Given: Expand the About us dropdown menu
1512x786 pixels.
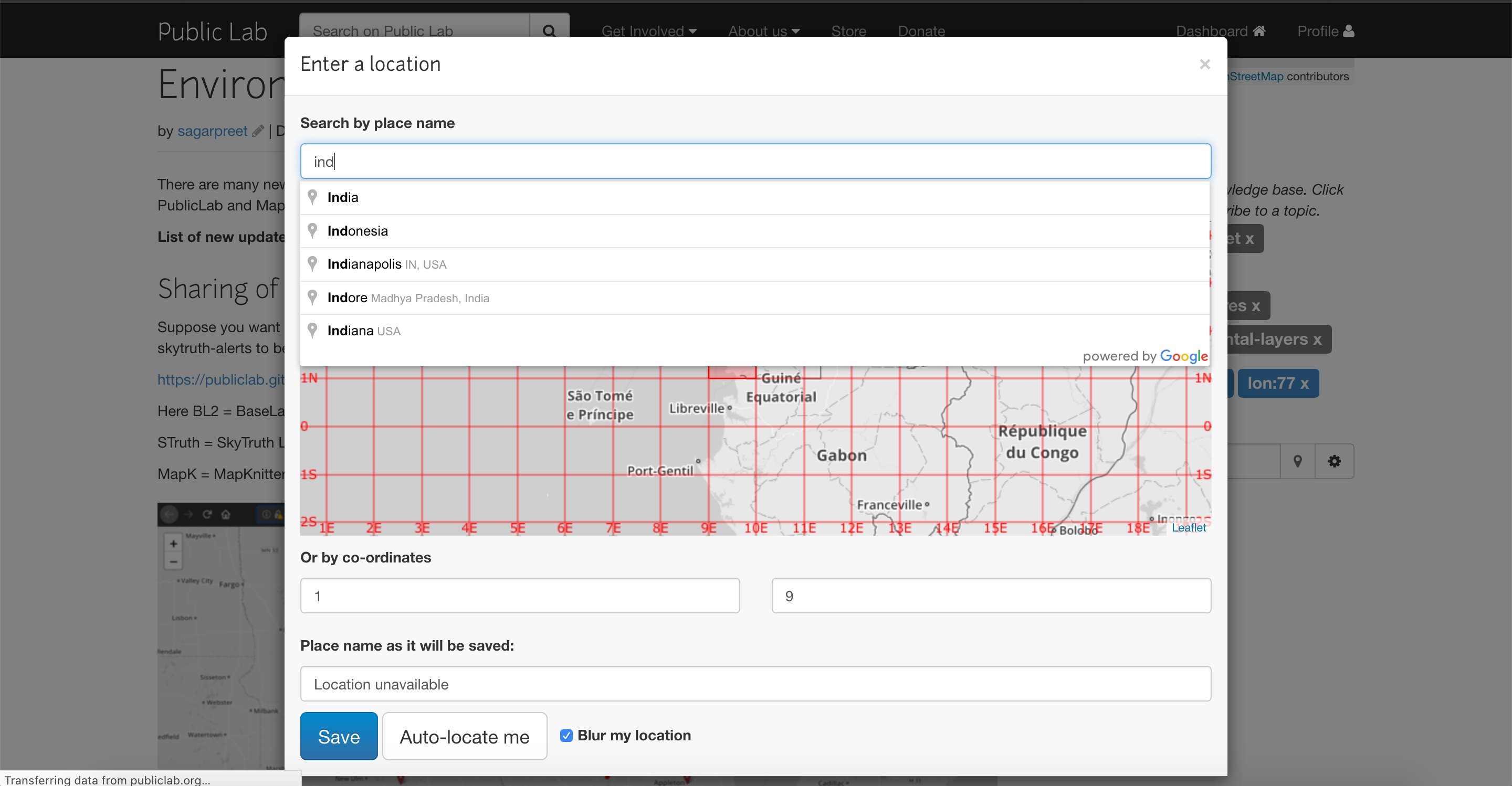Looking at the screenshot, I should pyautogui.click(x=763, y=30).
